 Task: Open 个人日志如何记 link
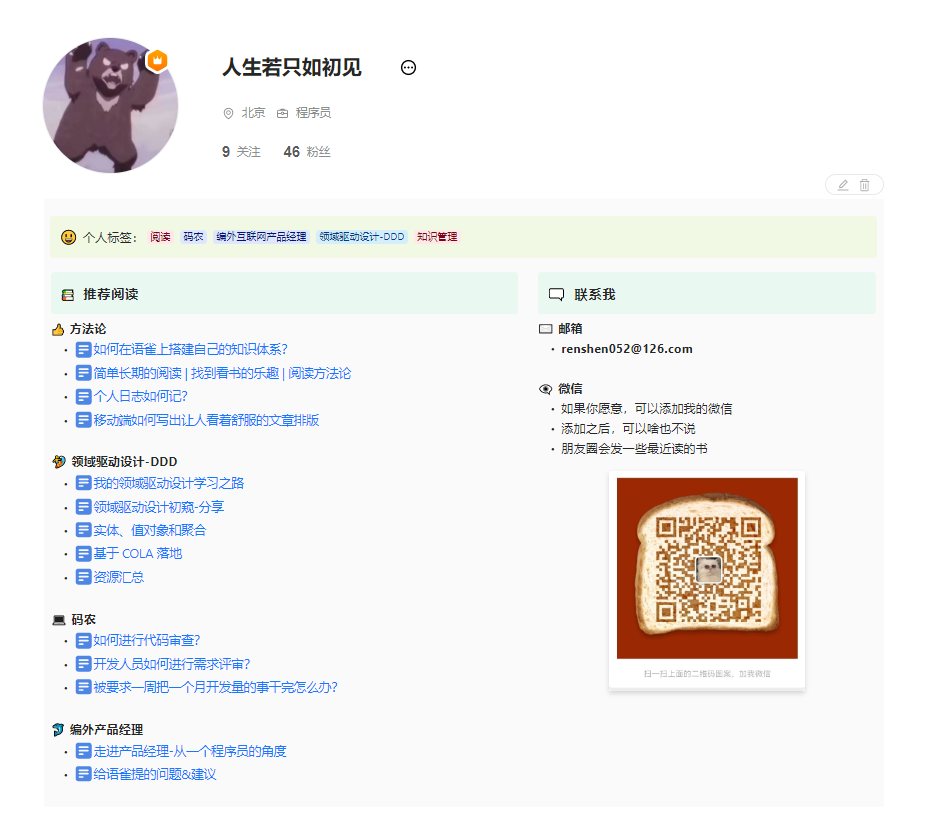click(x=140, y=396)
